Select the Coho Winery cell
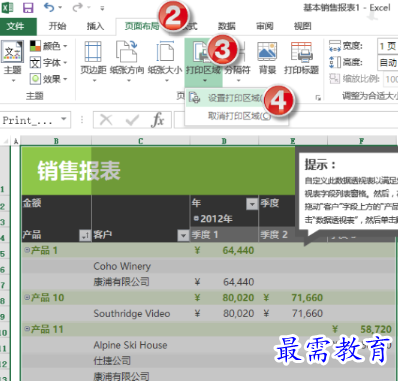This screenshot has width=398, height=381. click(x=141, y=266)
